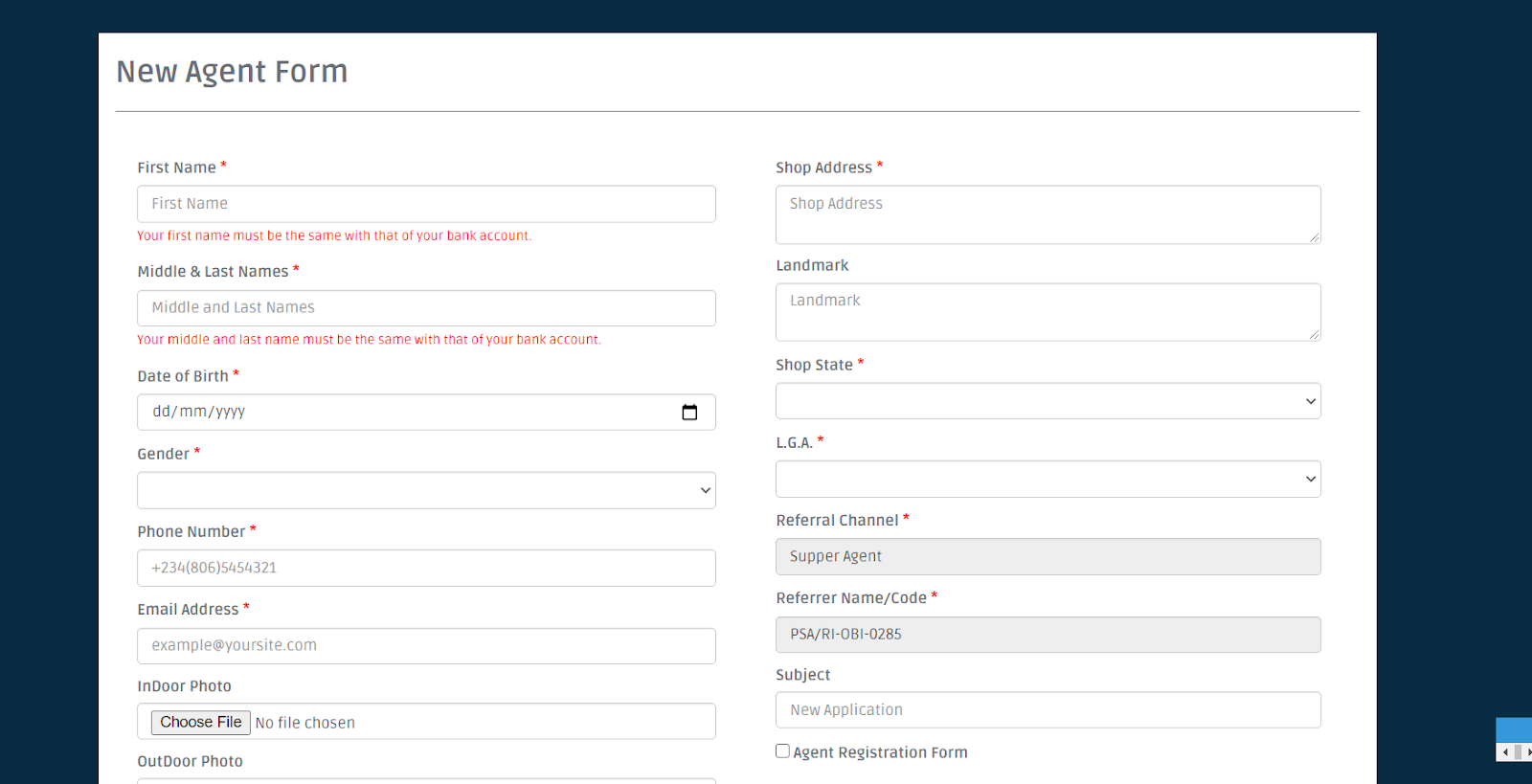Click the OutDoor Photo label
1532x784 pixels.
pos(190,761)
